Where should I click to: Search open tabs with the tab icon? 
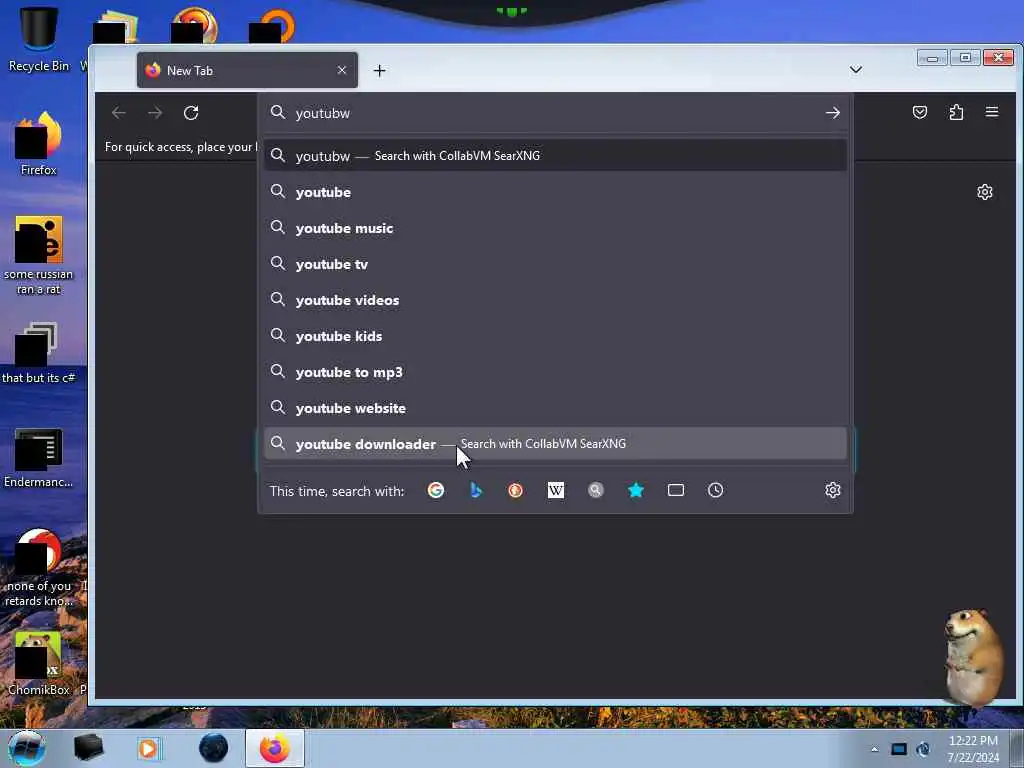tap(676, 490)
